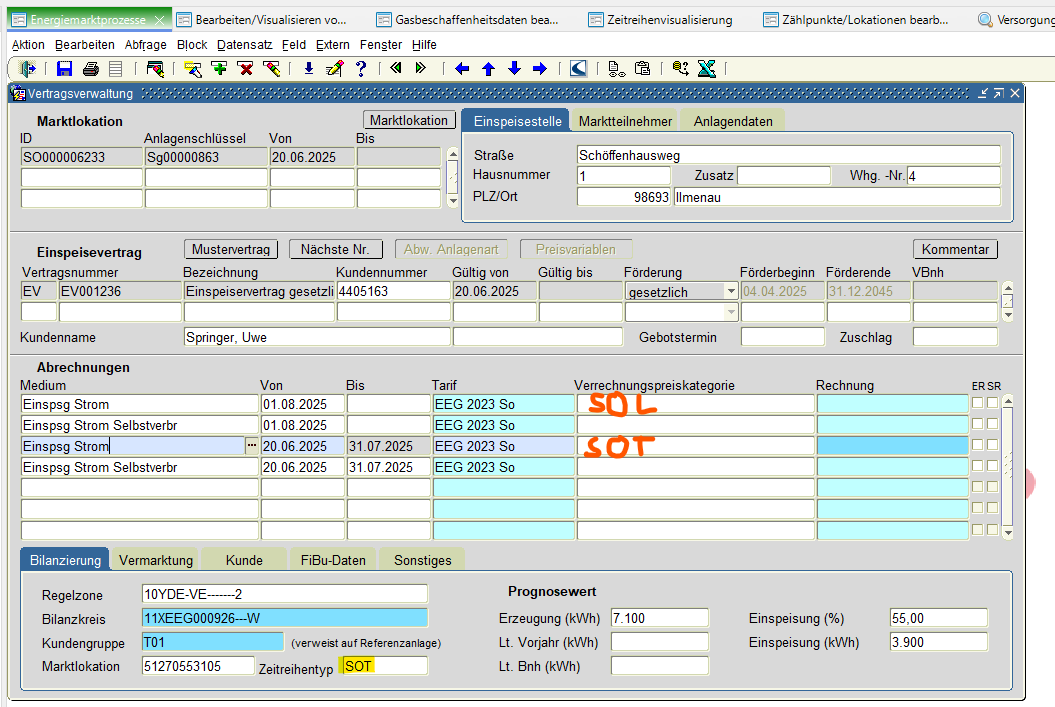Tick the SR checkbox in first Abrechnungen row
Screen dimensions: 1055x707
(x=993, y=403)
